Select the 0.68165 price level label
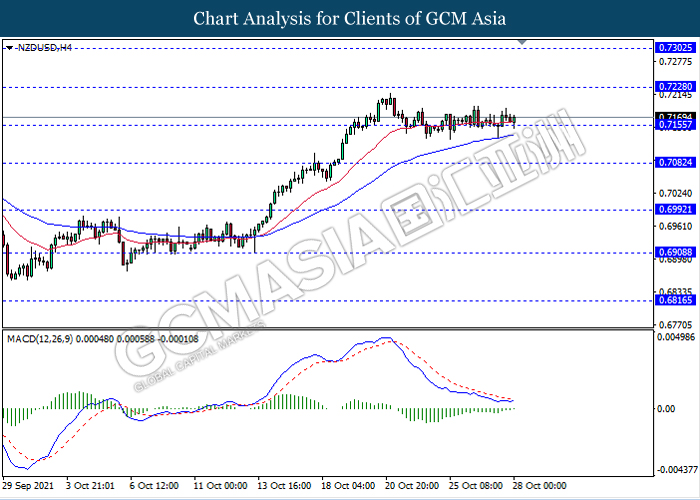This screenshot has width=700, height=500. pyautogui.click(x=675, y=300)
